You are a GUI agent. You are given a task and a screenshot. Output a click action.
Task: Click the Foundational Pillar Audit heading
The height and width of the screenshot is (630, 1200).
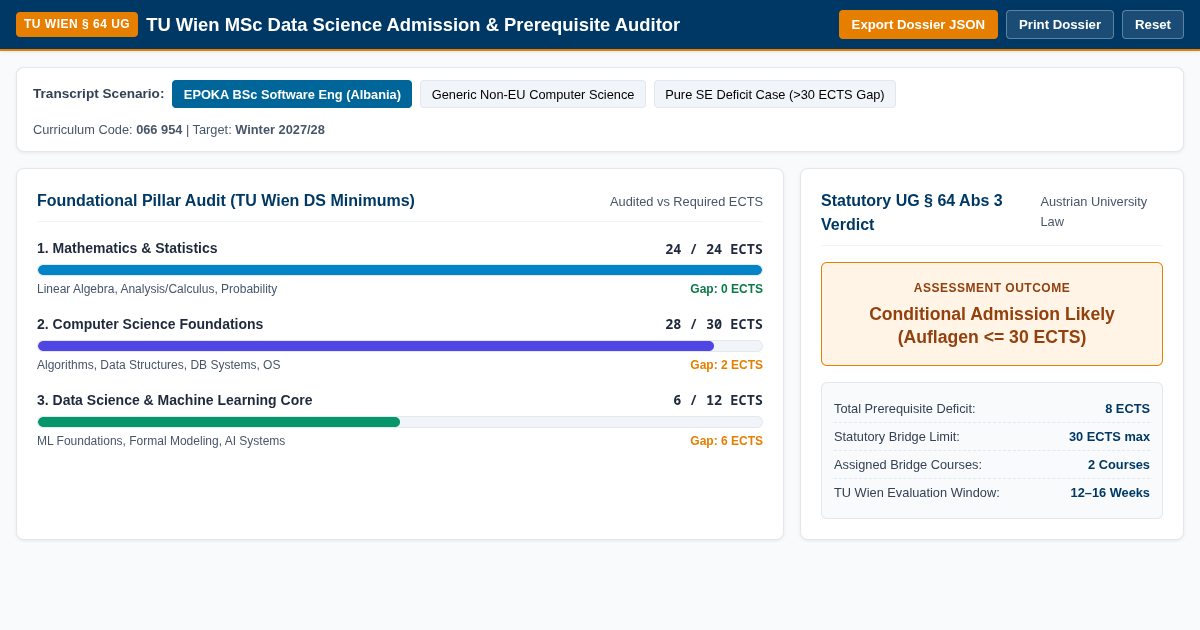226,201
